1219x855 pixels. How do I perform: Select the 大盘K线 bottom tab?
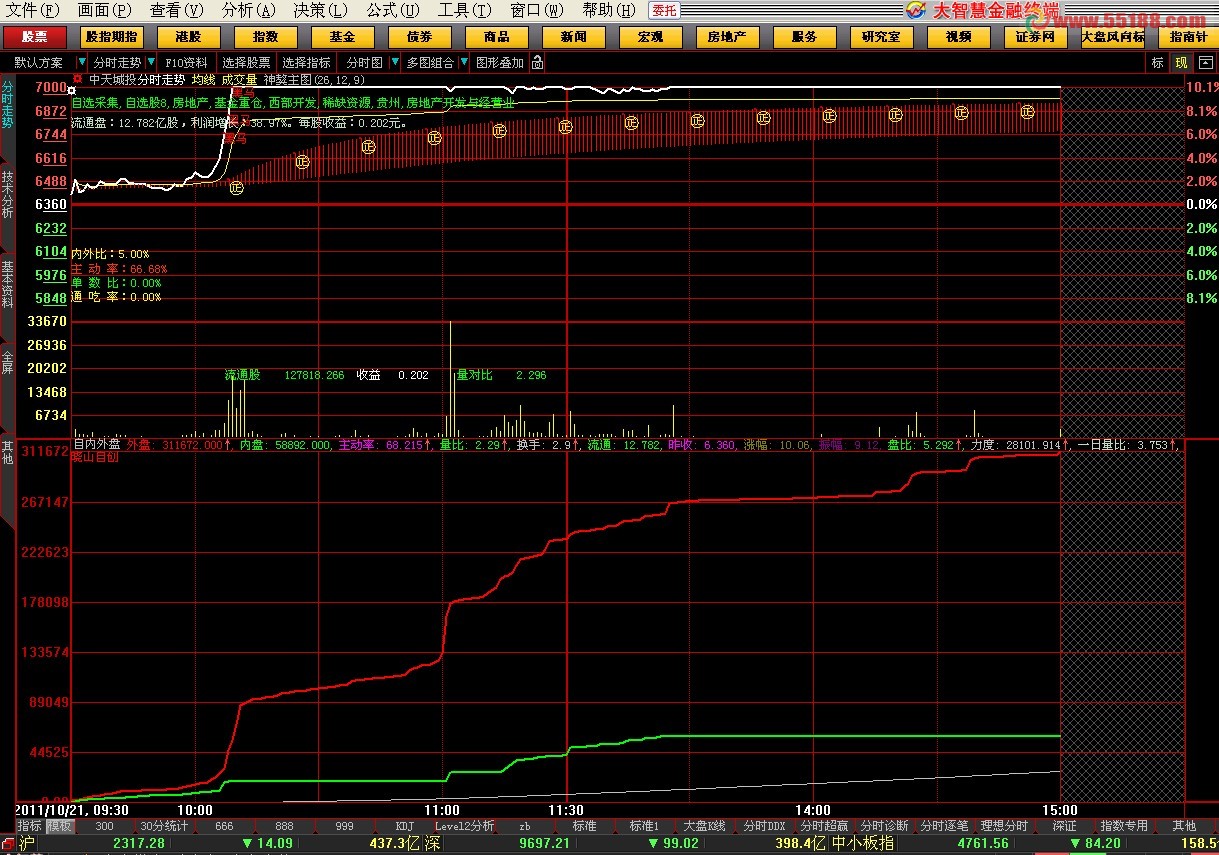point(704,826)
